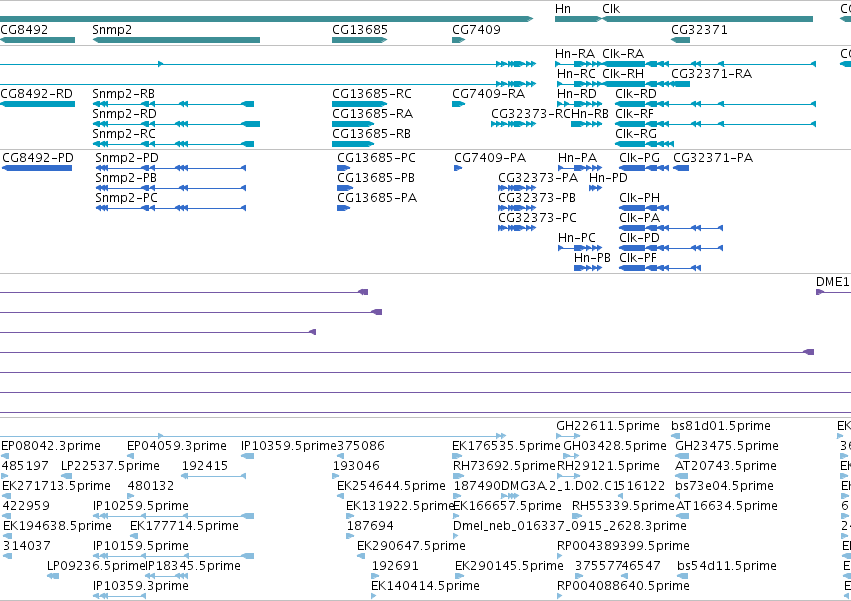
Task: Click protein CG13685-PB
Action: coord(376,178)
